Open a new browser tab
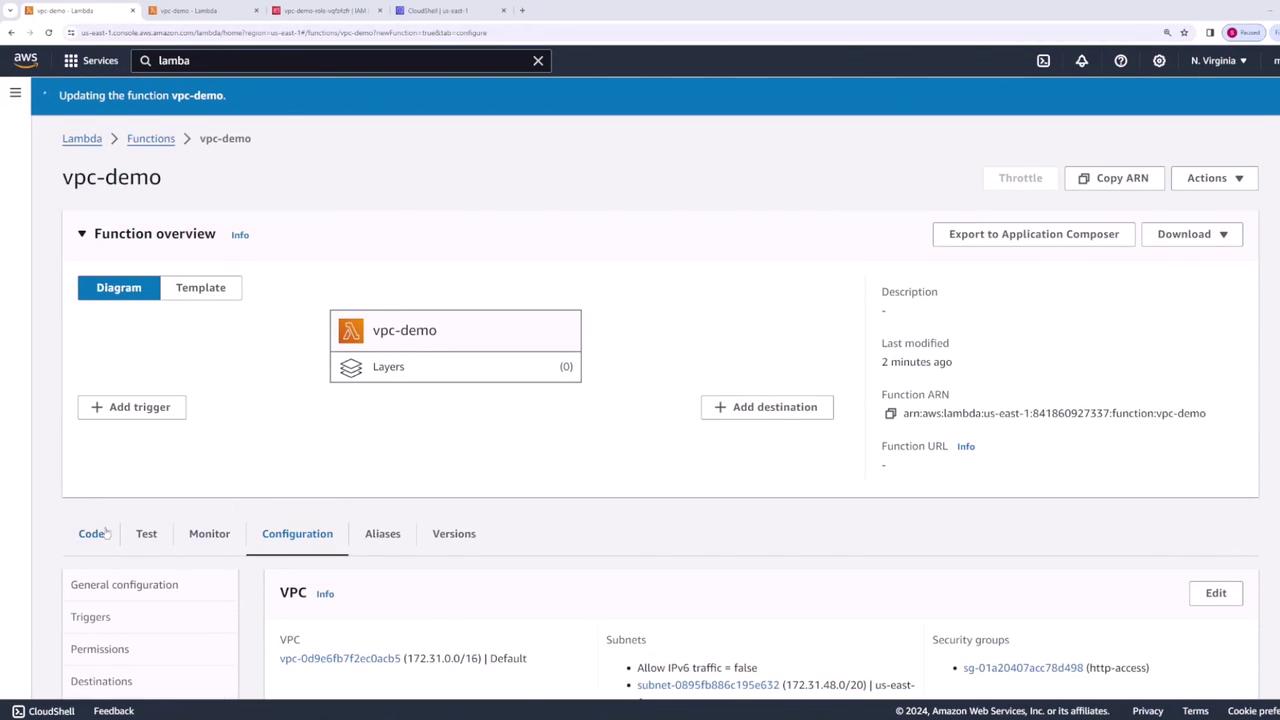The width and height of the screenshot is (1280, 720). pos(522,10)
